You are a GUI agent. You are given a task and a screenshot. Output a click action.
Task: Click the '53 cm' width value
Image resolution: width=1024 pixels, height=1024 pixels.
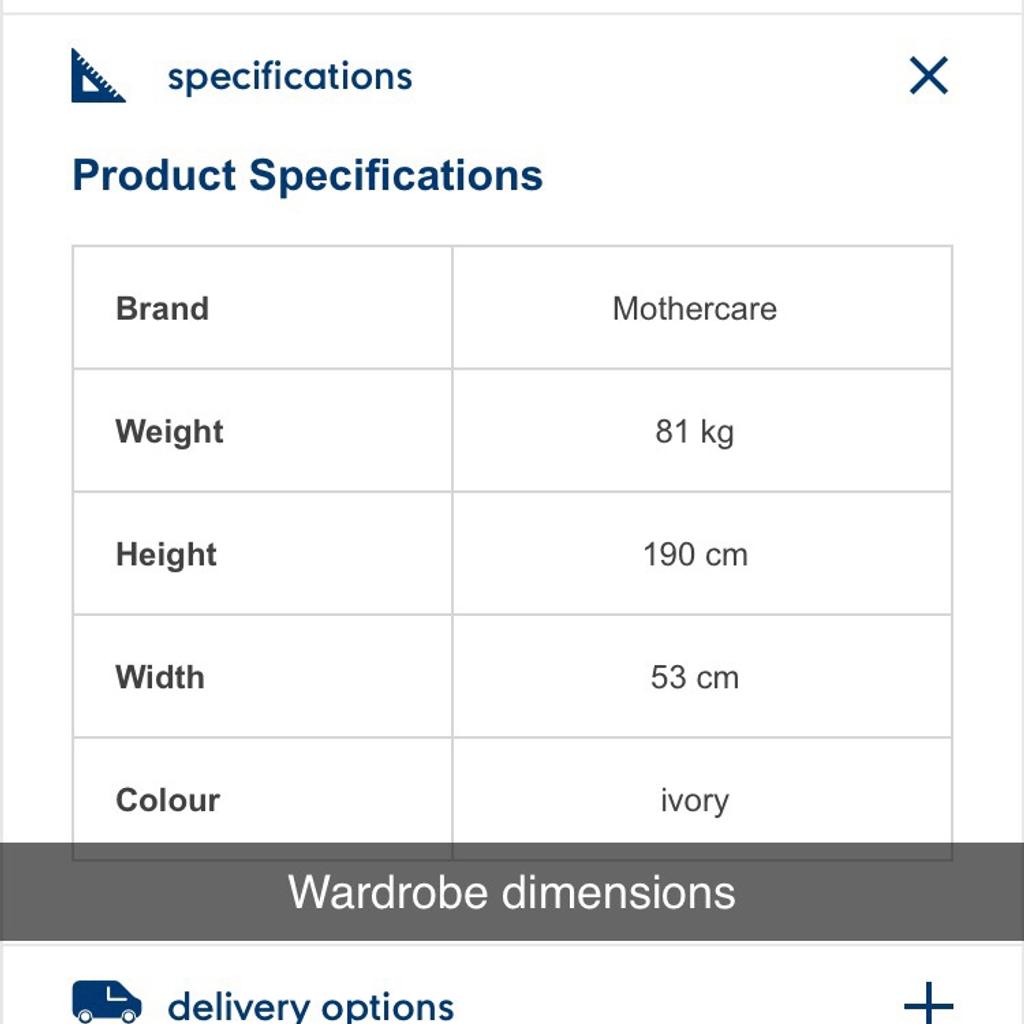694,677
